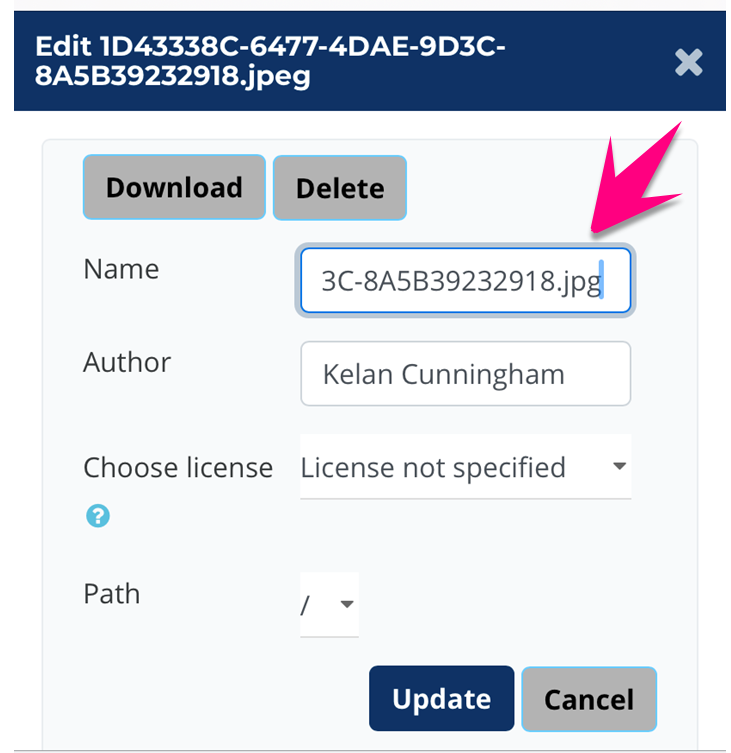Click the Download button
The width and height of the screenshot is (731, 753).
coord(174,187)
